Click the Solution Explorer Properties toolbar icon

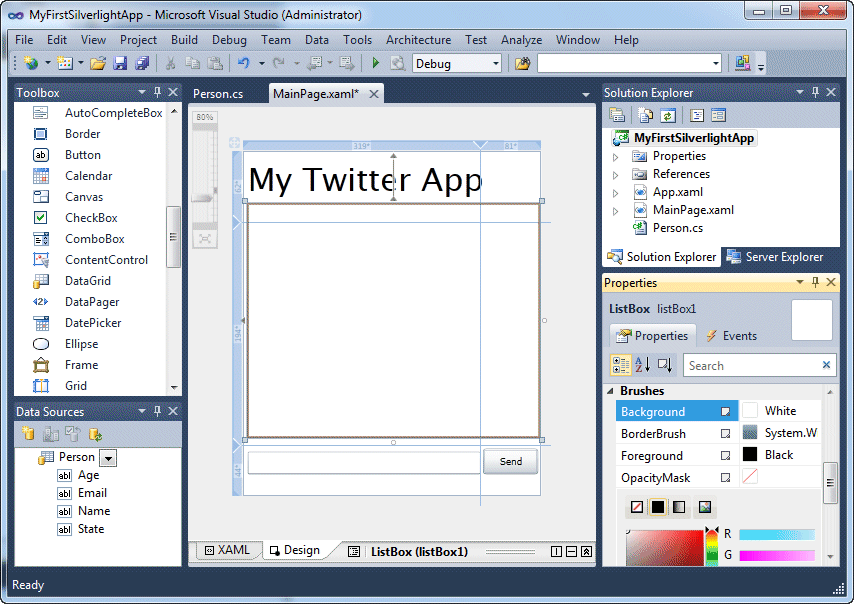point(617,115)
